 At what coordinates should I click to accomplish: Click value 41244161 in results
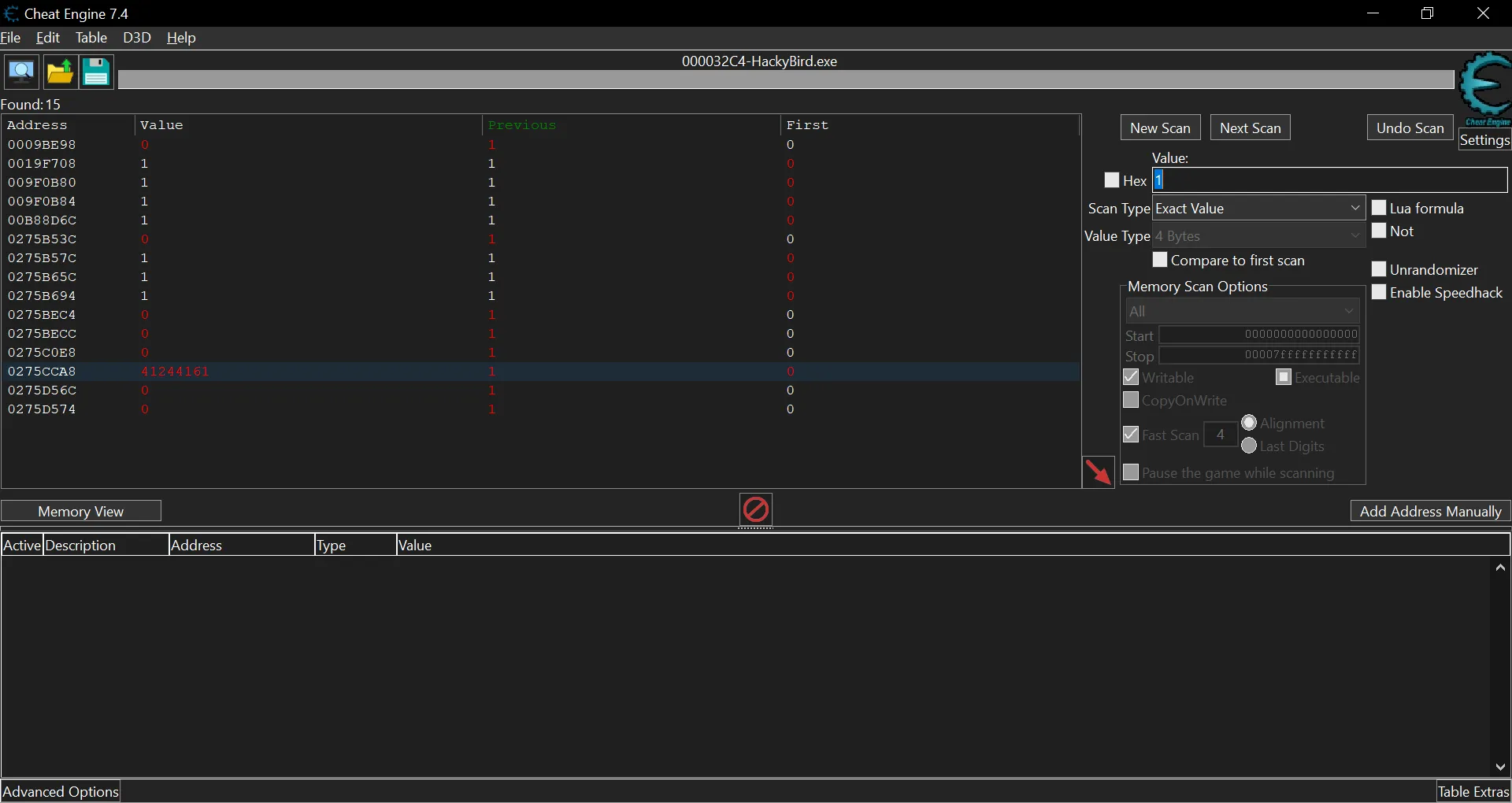175,372
